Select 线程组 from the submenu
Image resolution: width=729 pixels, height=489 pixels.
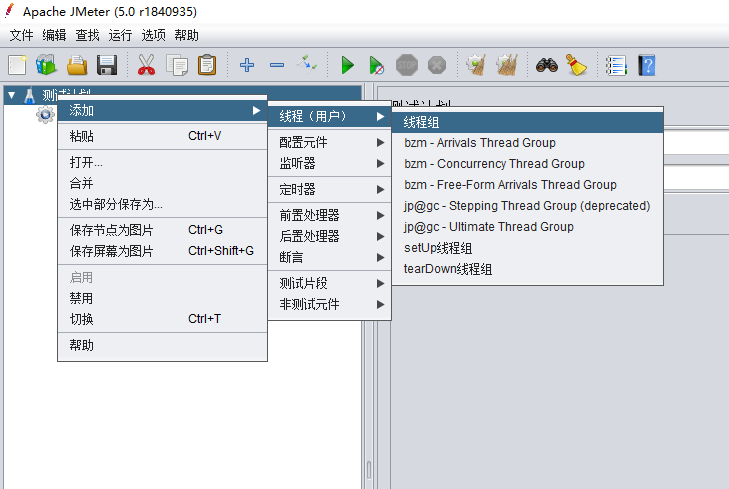(527, 122)
